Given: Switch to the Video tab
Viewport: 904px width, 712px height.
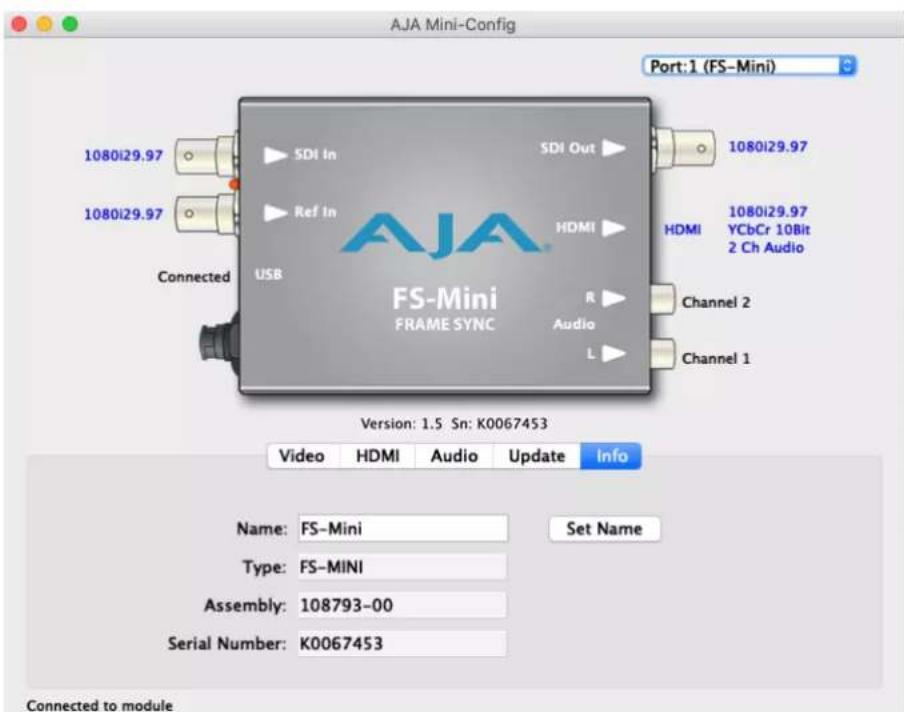Looking at the screenshot, I should (x=303, y=456).
